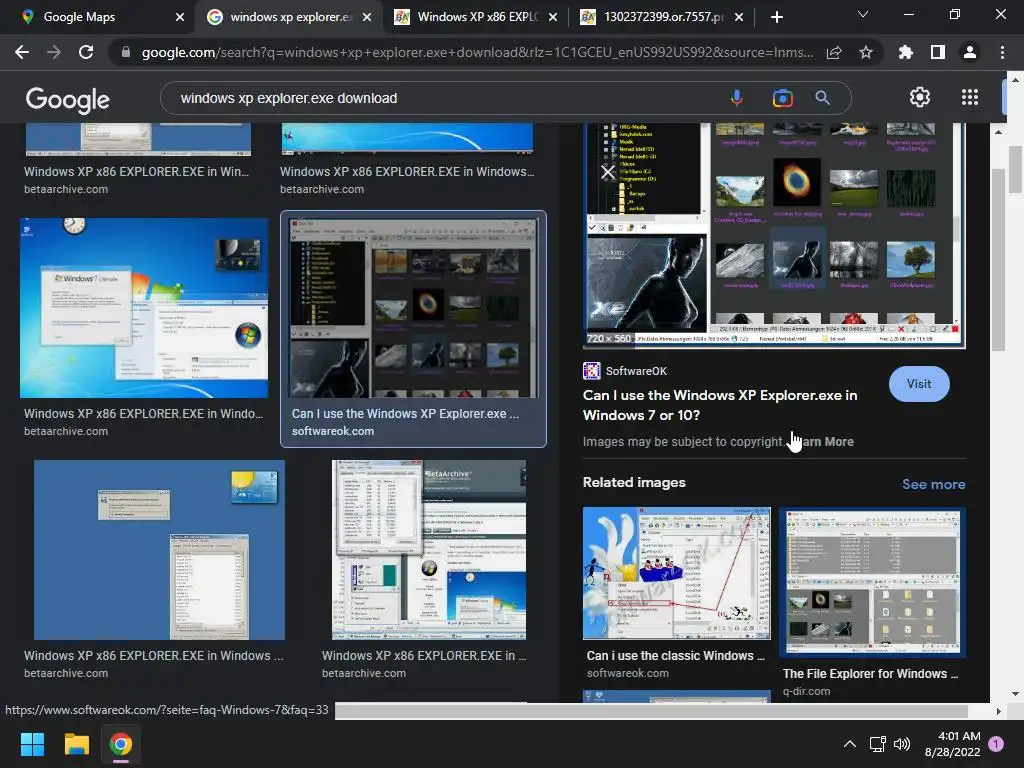Start voice search with microphone icon
The height and width of the screenshot is (768, 1024).
pyautogui.click(x=737, y=98)
